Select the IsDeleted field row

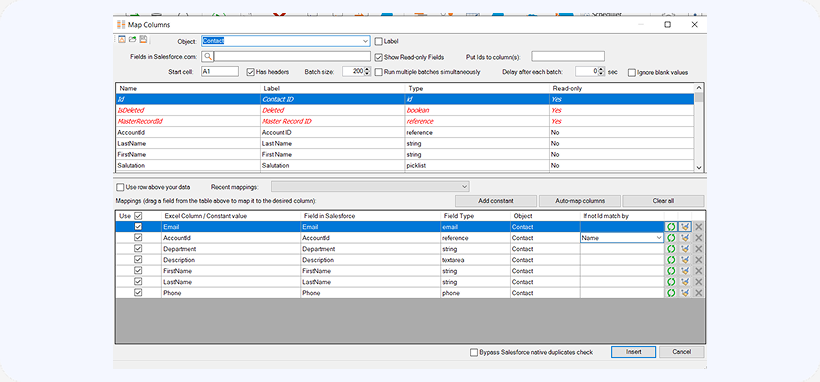click(x=405, y=110)
